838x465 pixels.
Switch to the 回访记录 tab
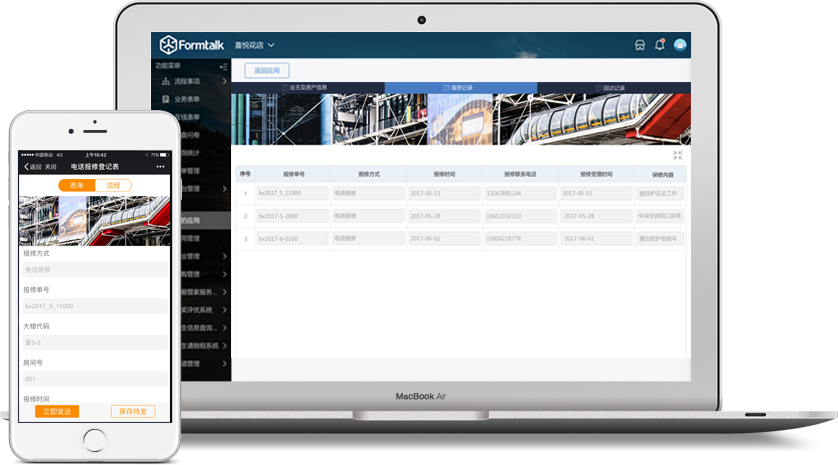(x=614, y=88)
